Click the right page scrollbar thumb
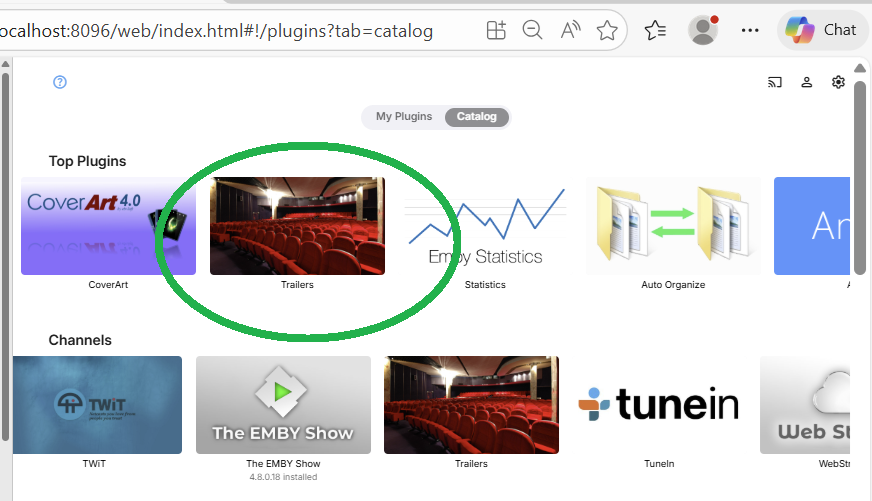The height and width of the screenshot is (501, 872). [860, 178]
